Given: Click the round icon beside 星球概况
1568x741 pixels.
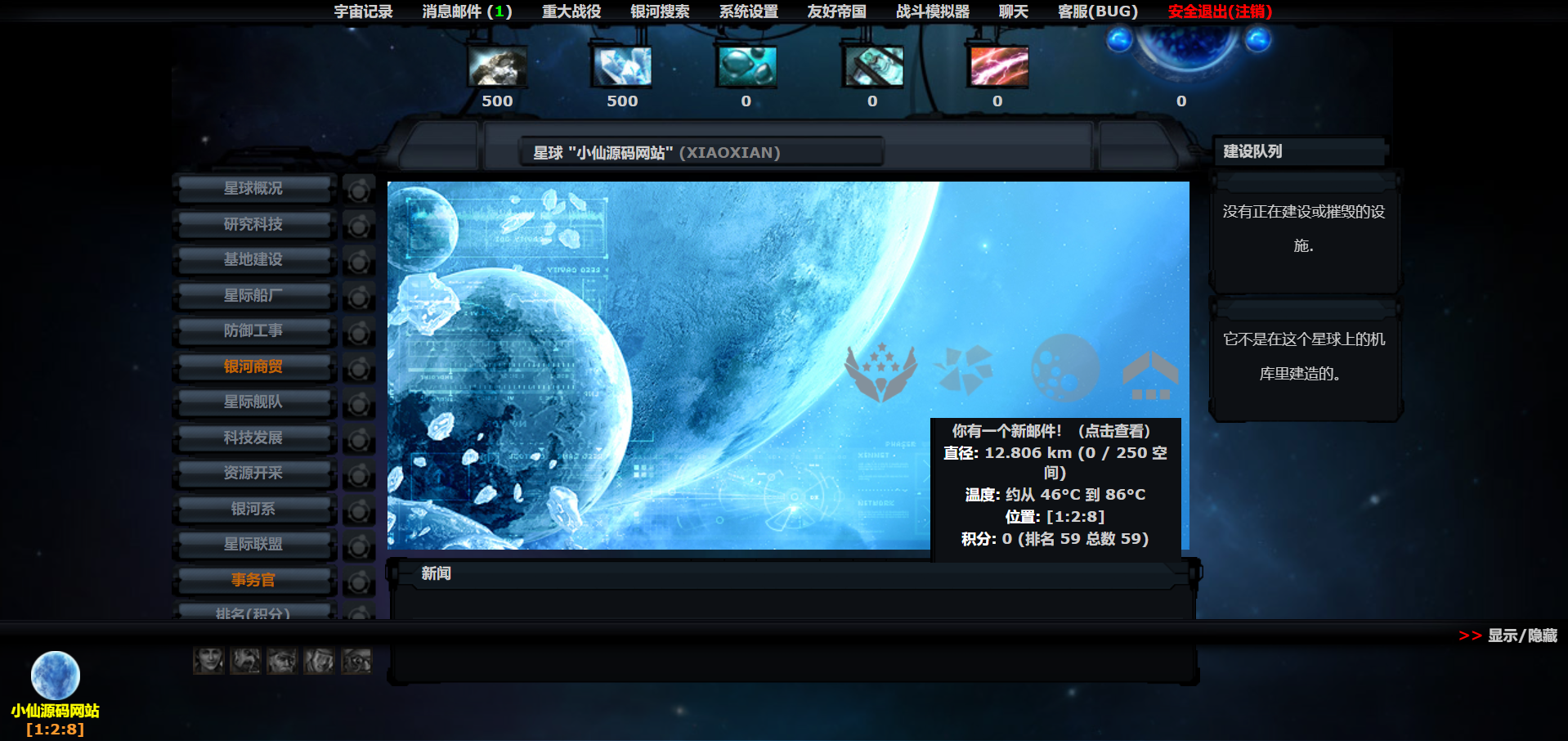Looking at the screenshot, I should coord(358,191).
